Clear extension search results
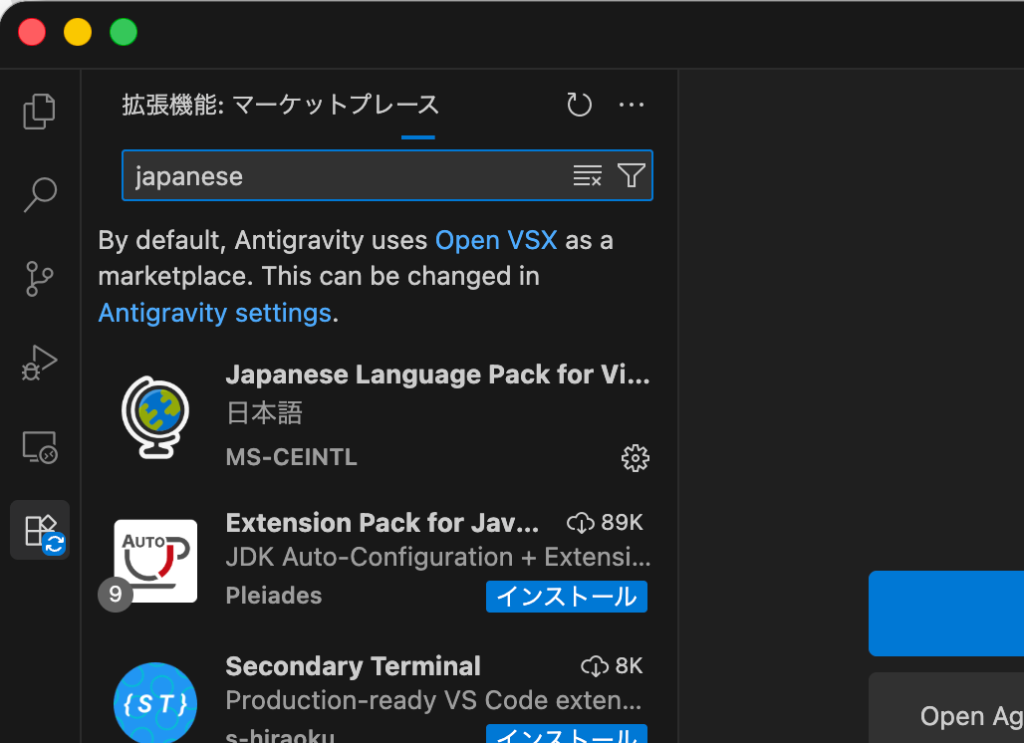 click(x=587, y=176)
